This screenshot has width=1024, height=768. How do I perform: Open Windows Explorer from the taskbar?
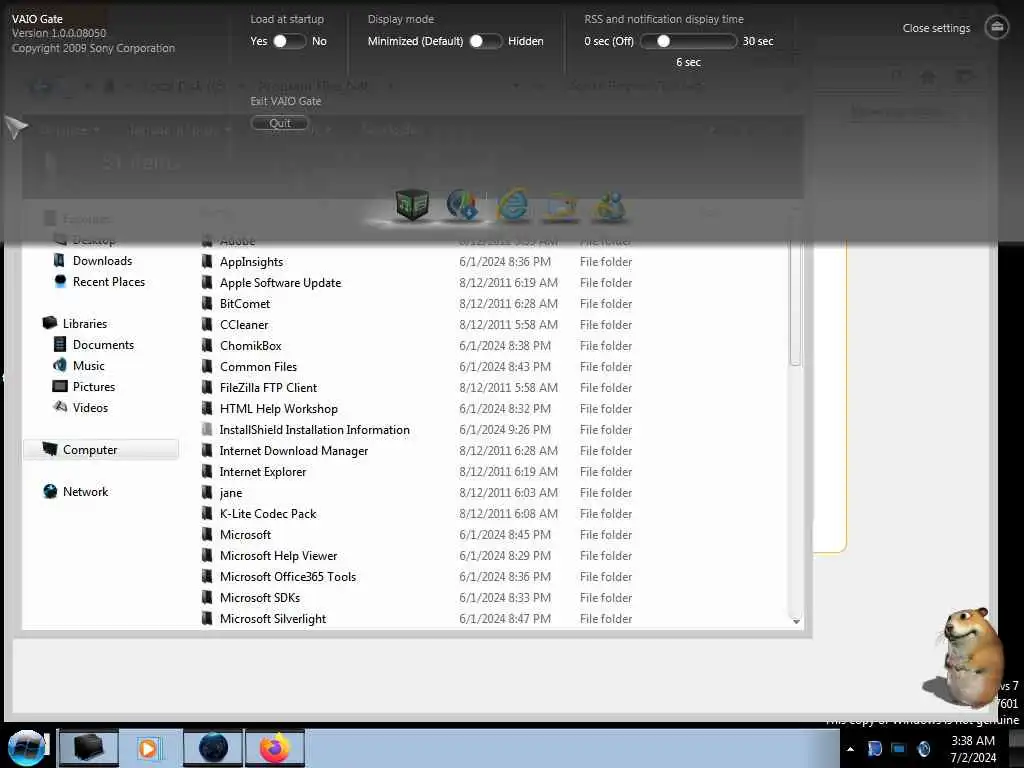point(89,748)
